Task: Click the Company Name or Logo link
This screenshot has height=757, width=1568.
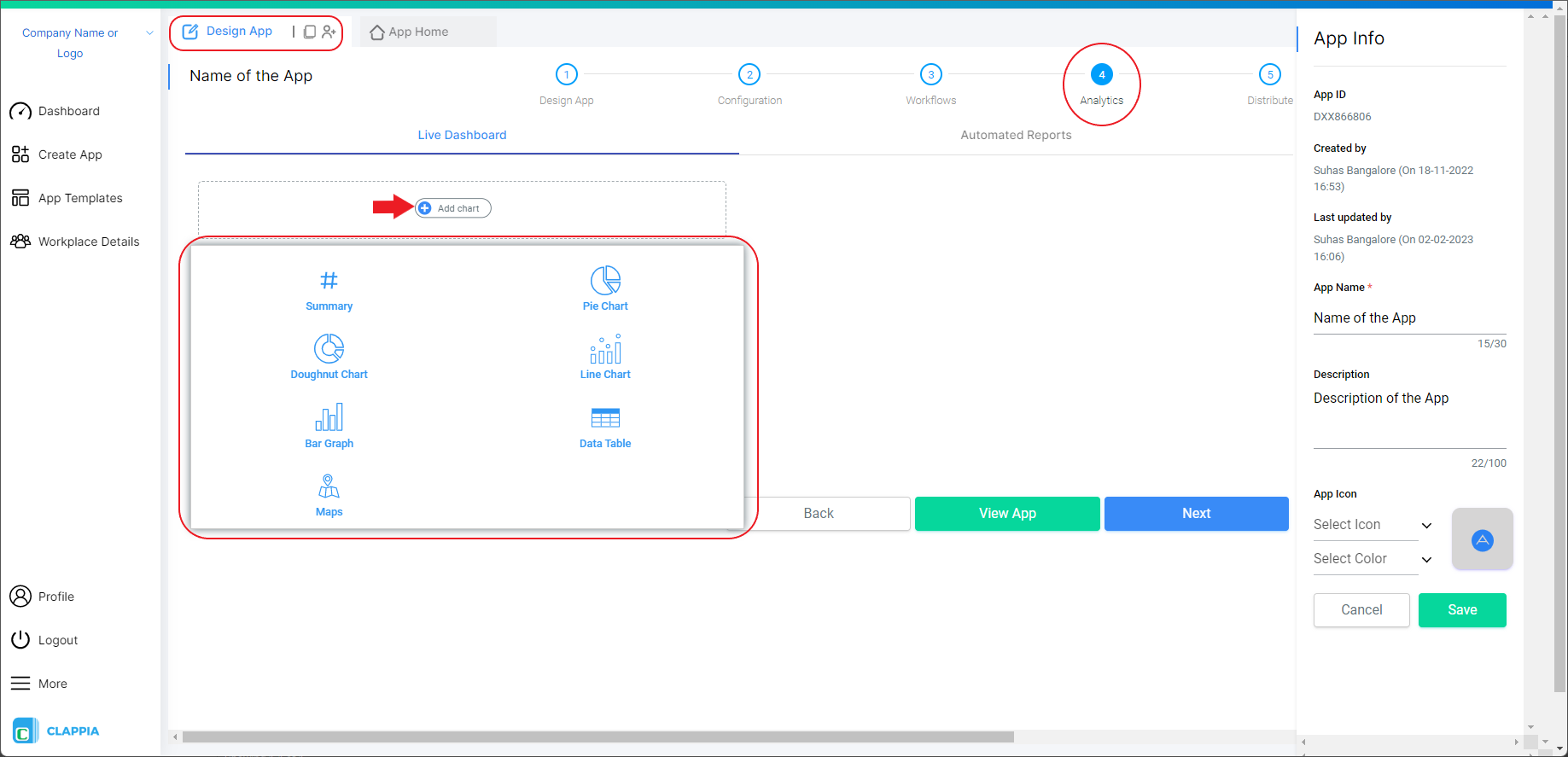Action: [x=70, y=43]
